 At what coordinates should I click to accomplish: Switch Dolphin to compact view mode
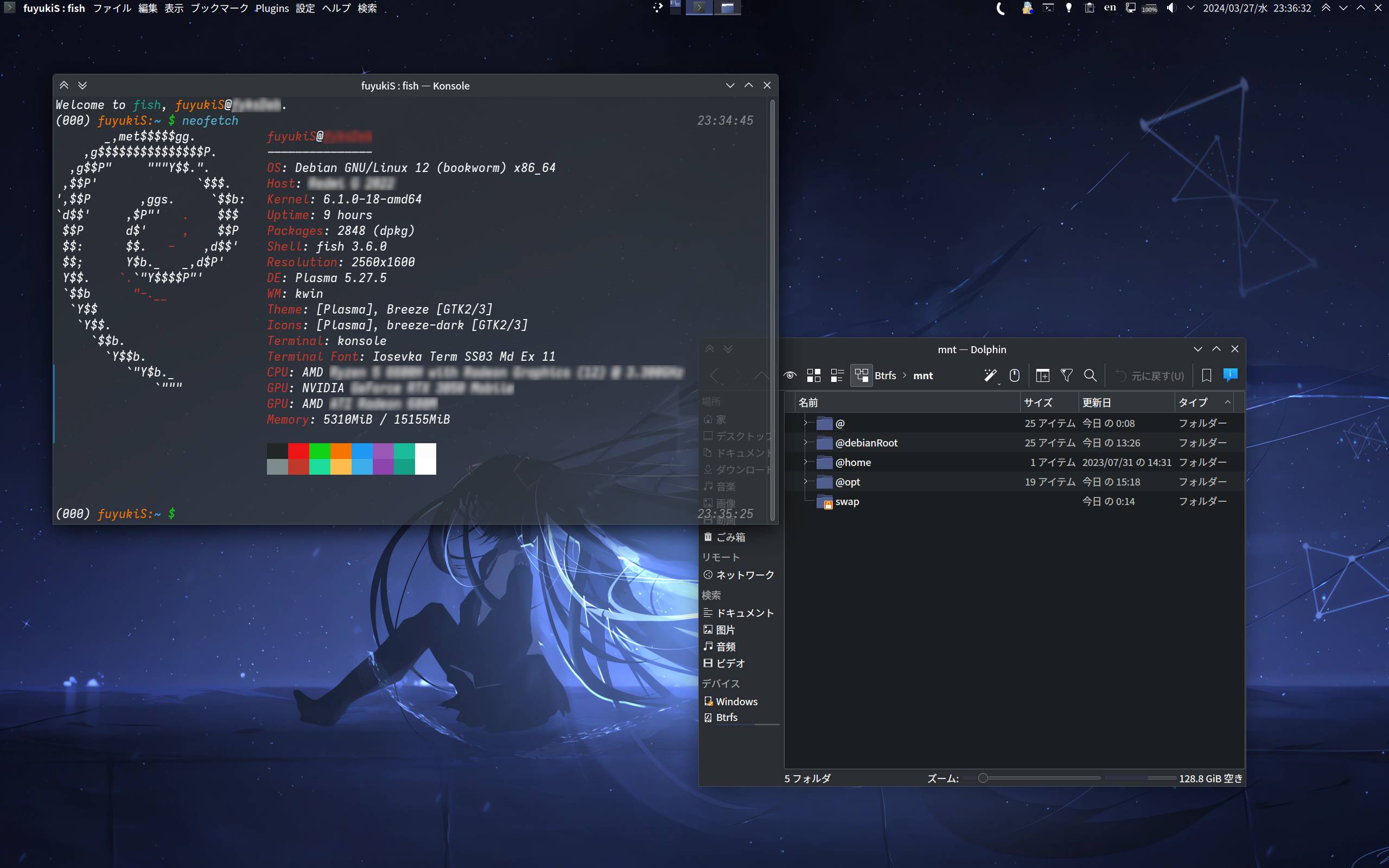tap(837, 375)
